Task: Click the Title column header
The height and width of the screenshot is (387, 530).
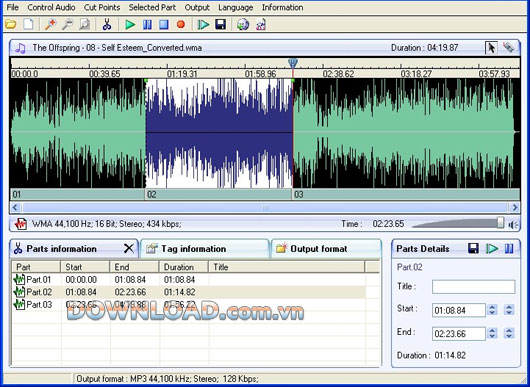Action: [x=287, y=267]
